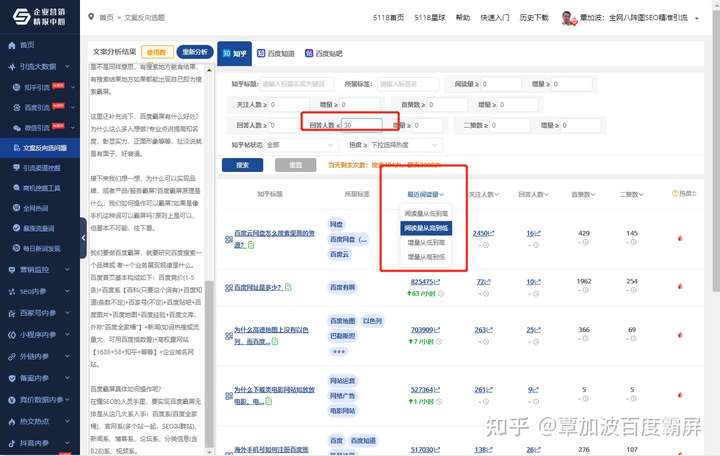The image size is (720, 456).
Task: Expand more tags with the ••• chip
Action: [x=339, y=351]
